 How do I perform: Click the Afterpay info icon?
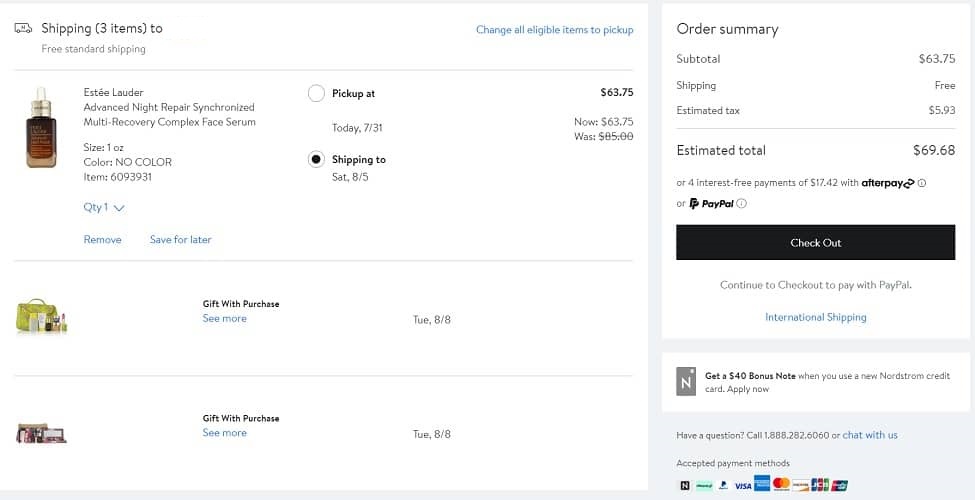(x=922, y=183)
